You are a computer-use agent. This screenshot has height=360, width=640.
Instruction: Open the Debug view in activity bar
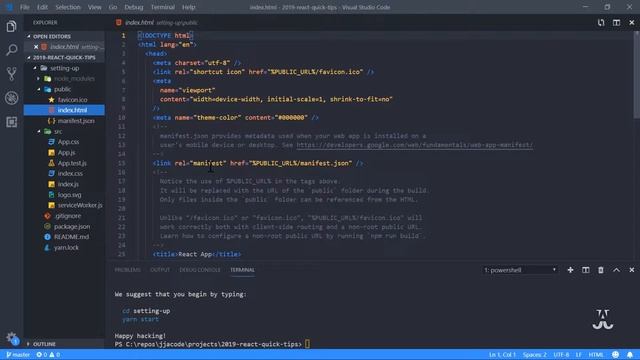[11, 98]
